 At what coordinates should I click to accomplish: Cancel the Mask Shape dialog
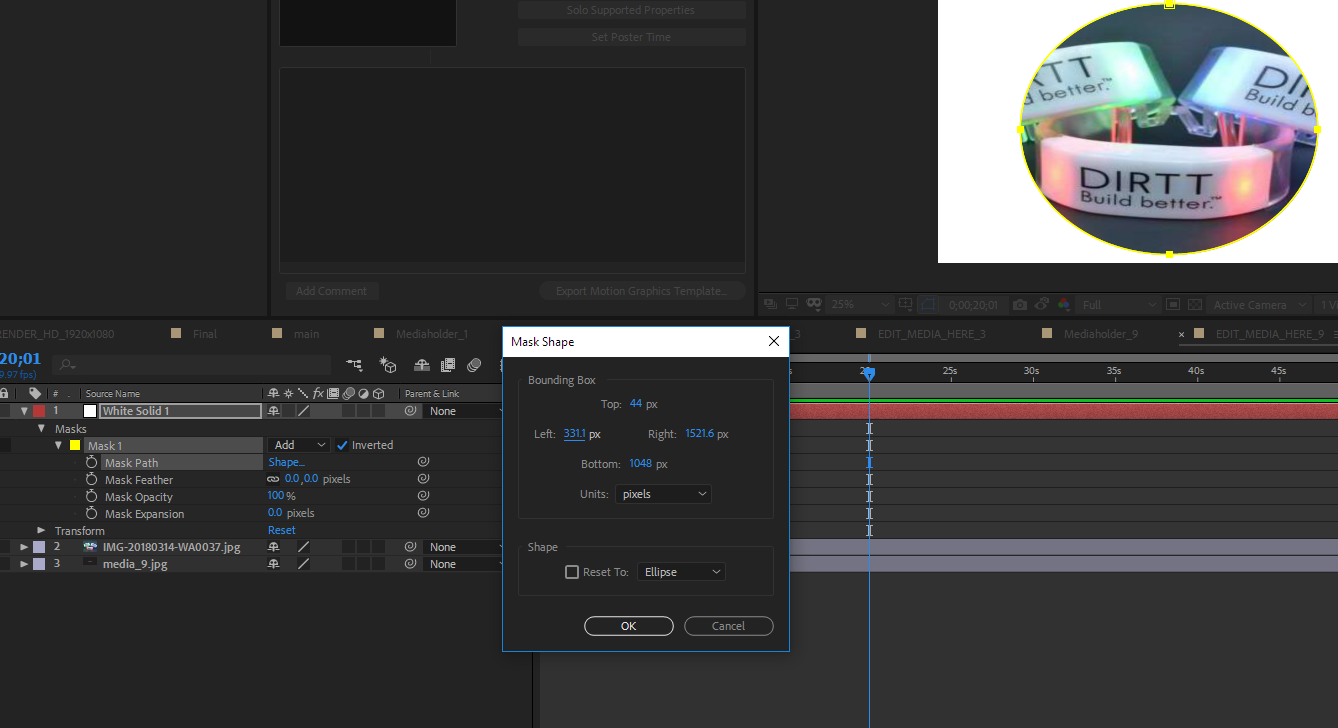[728, 626]
